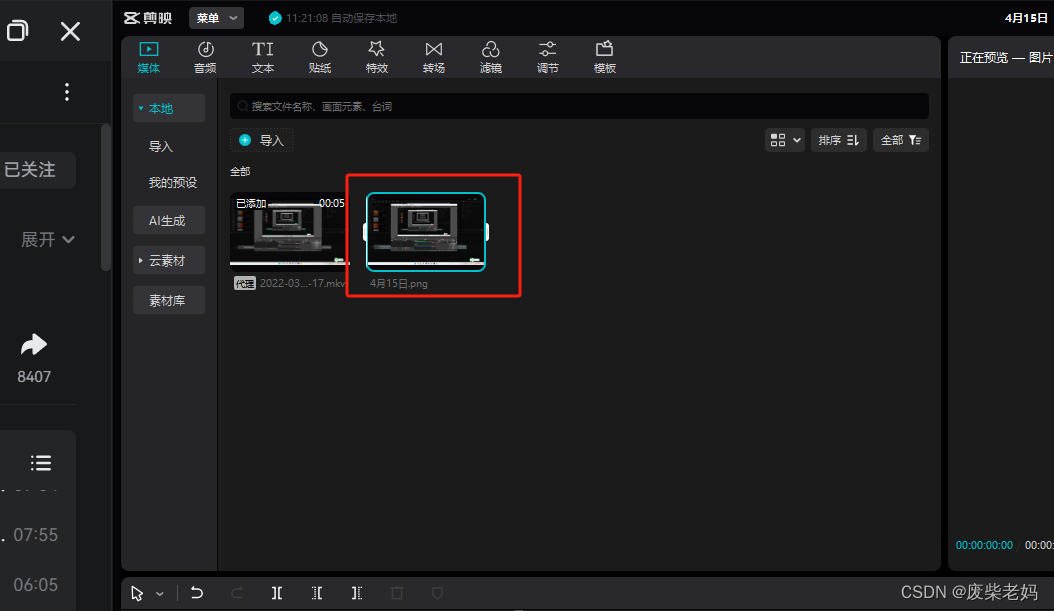Click the 00:00:00:00 preview timecode
Viewport: 1054px width, 611px height.
click(x=984, y=545)
